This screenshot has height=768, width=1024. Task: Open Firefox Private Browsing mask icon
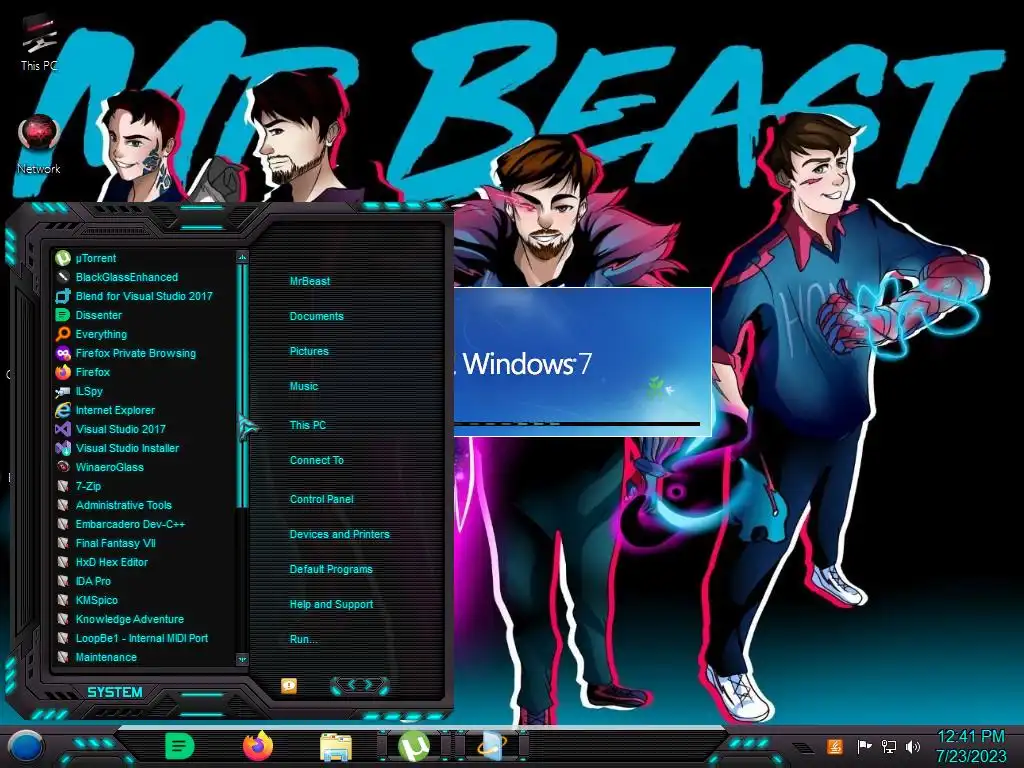tap(63, 353)
